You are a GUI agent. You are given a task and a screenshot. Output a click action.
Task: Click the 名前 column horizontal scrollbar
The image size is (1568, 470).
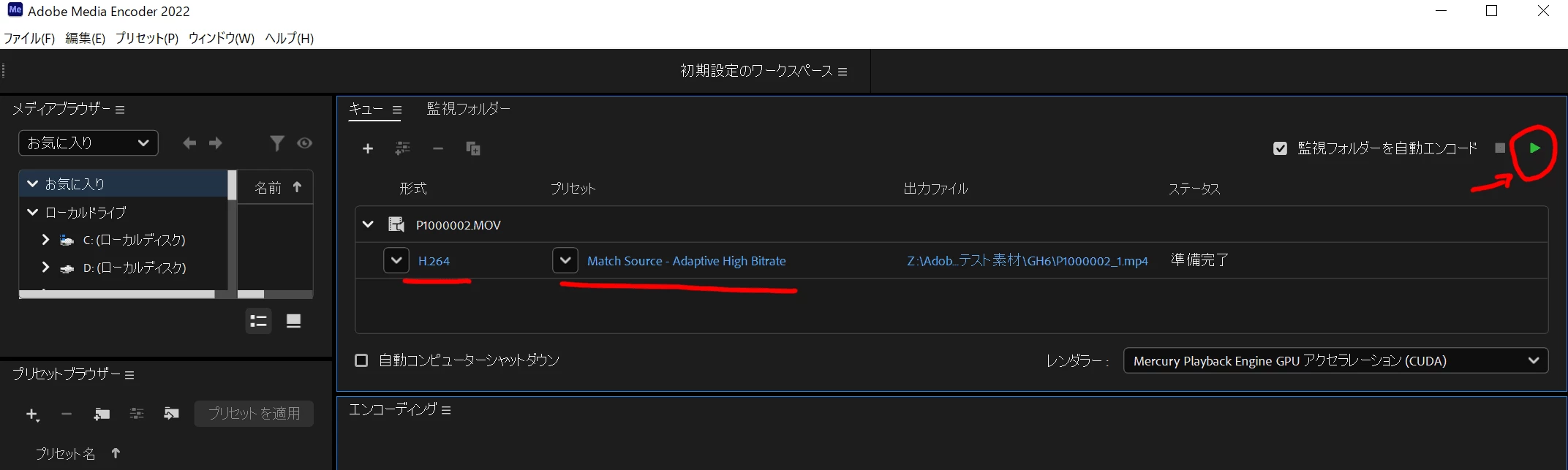click(251, 295)
